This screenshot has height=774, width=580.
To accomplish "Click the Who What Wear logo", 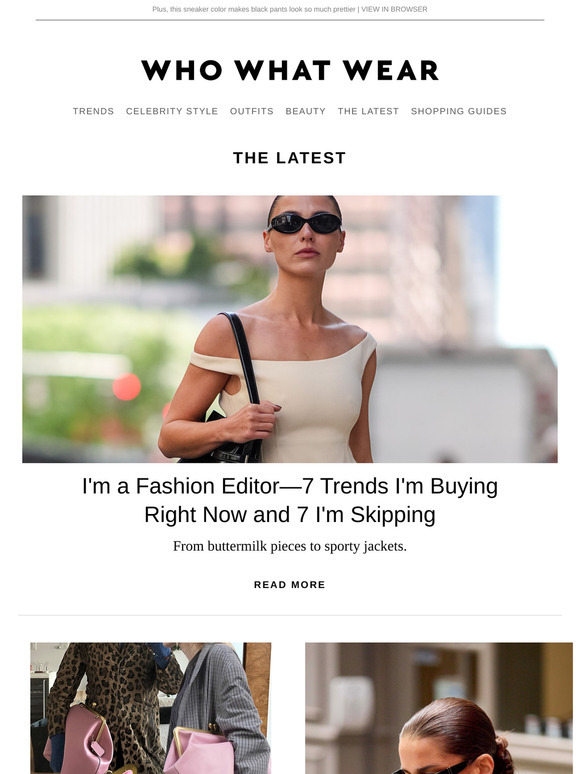I will pyautogui.click(x=290, y=70).
